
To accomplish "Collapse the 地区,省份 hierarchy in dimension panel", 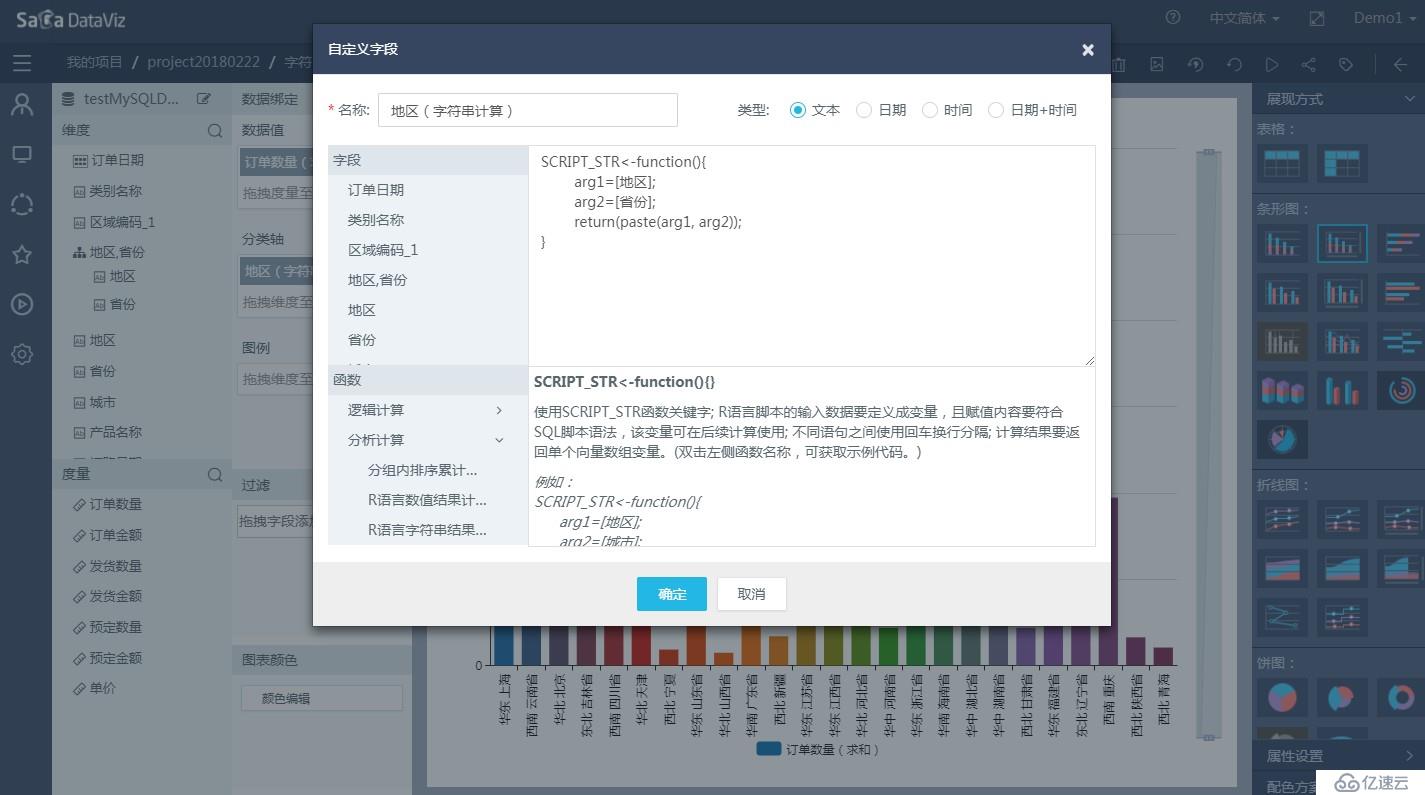I will (x=79, y=252).
